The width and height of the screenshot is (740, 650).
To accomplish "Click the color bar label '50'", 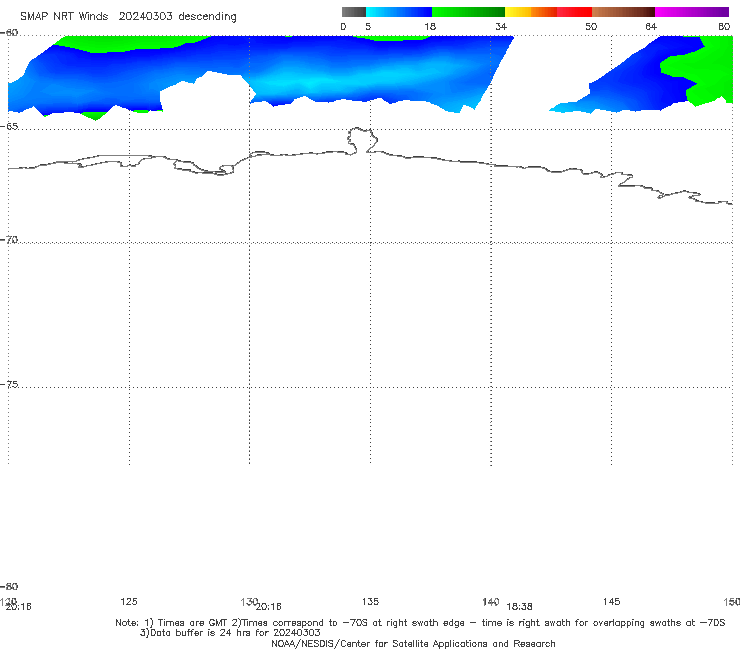I will click(591, 26).
